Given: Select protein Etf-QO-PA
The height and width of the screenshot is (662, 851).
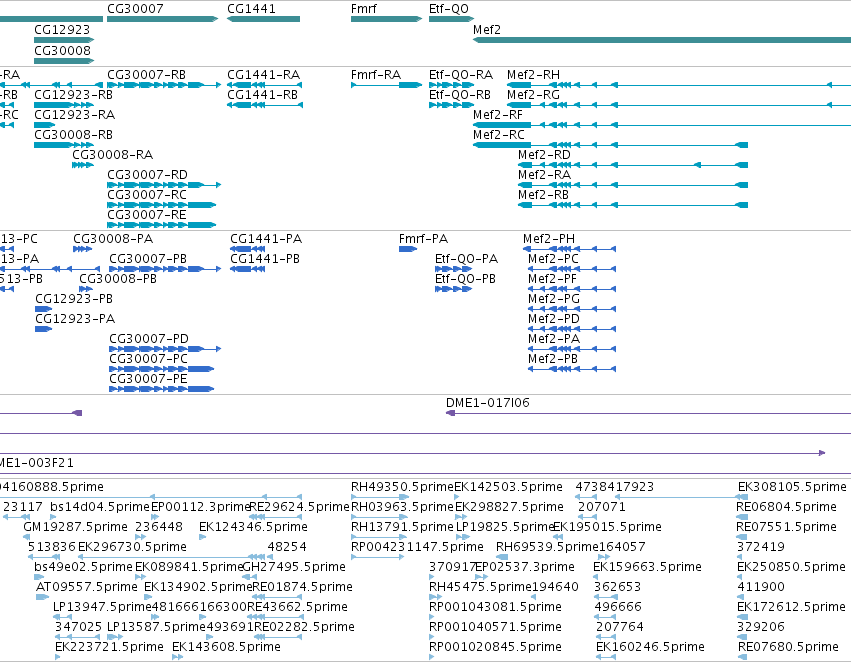Looking at the screenshot, I should pos(467,259).
